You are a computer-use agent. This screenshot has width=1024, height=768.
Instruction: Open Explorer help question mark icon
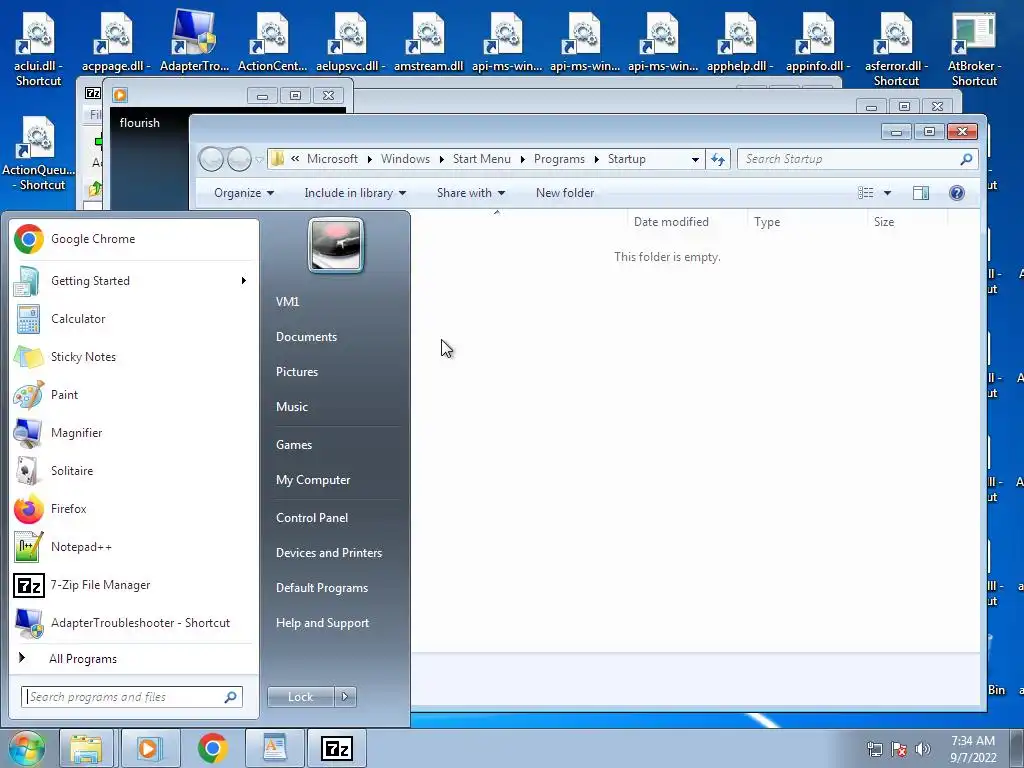coord(957,193)
